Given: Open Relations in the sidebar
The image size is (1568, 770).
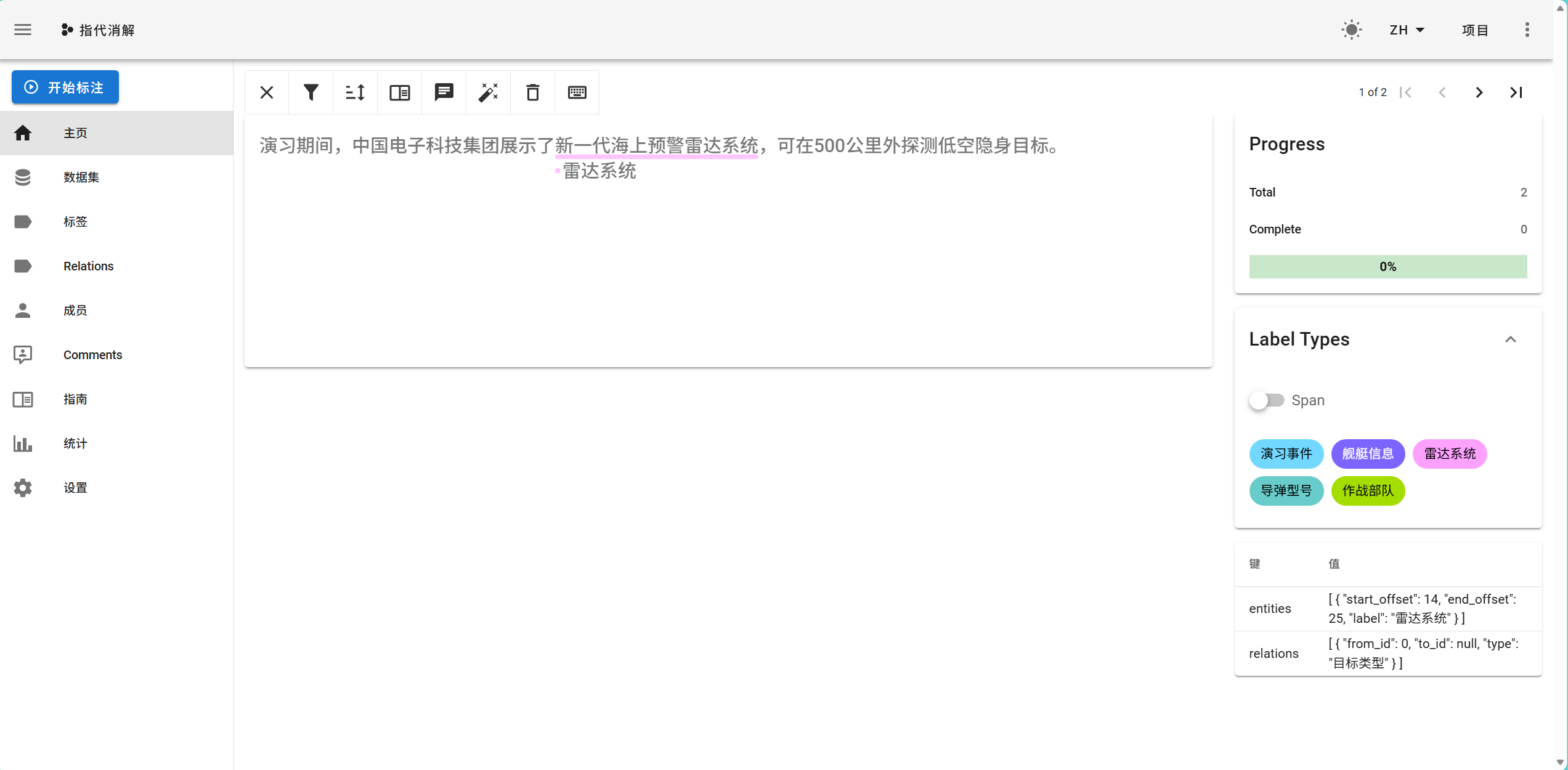Looking at the screenshot, I should (89, 266).
